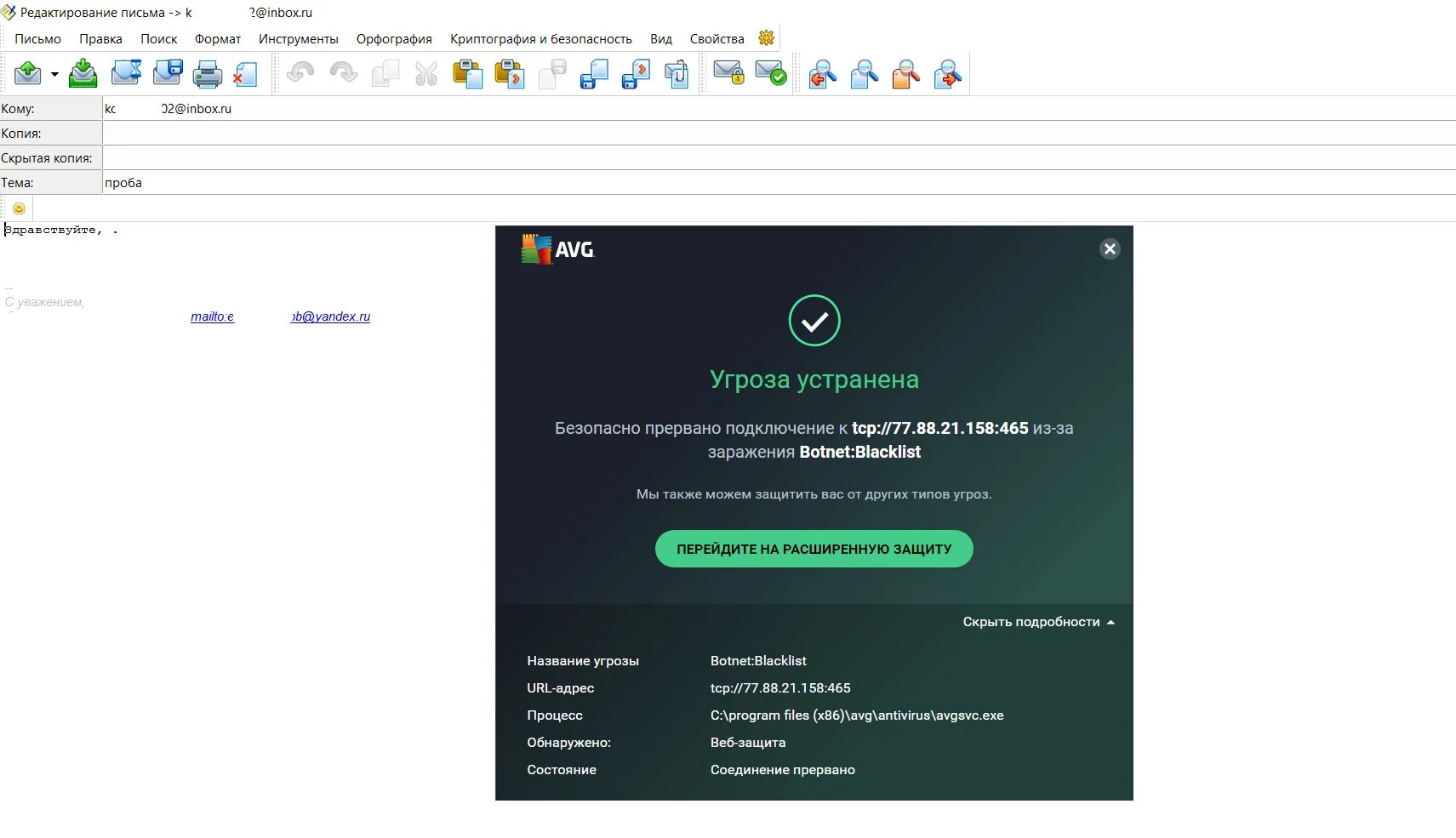Click the discard message page icon
The height and width of the screenshot is (838, 1456).
coord(245,74)
